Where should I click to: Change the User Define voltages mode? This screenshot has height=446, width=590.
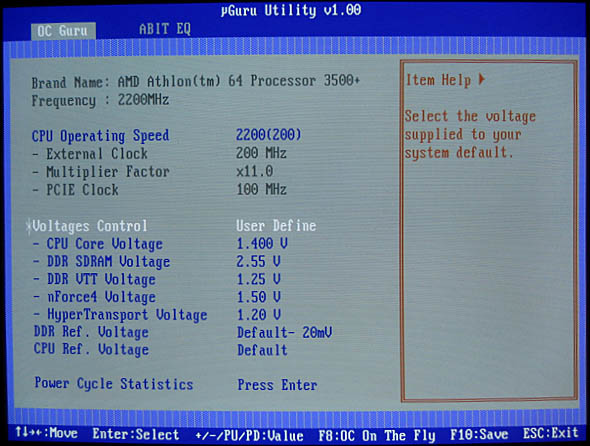click(x=276, y=225)
